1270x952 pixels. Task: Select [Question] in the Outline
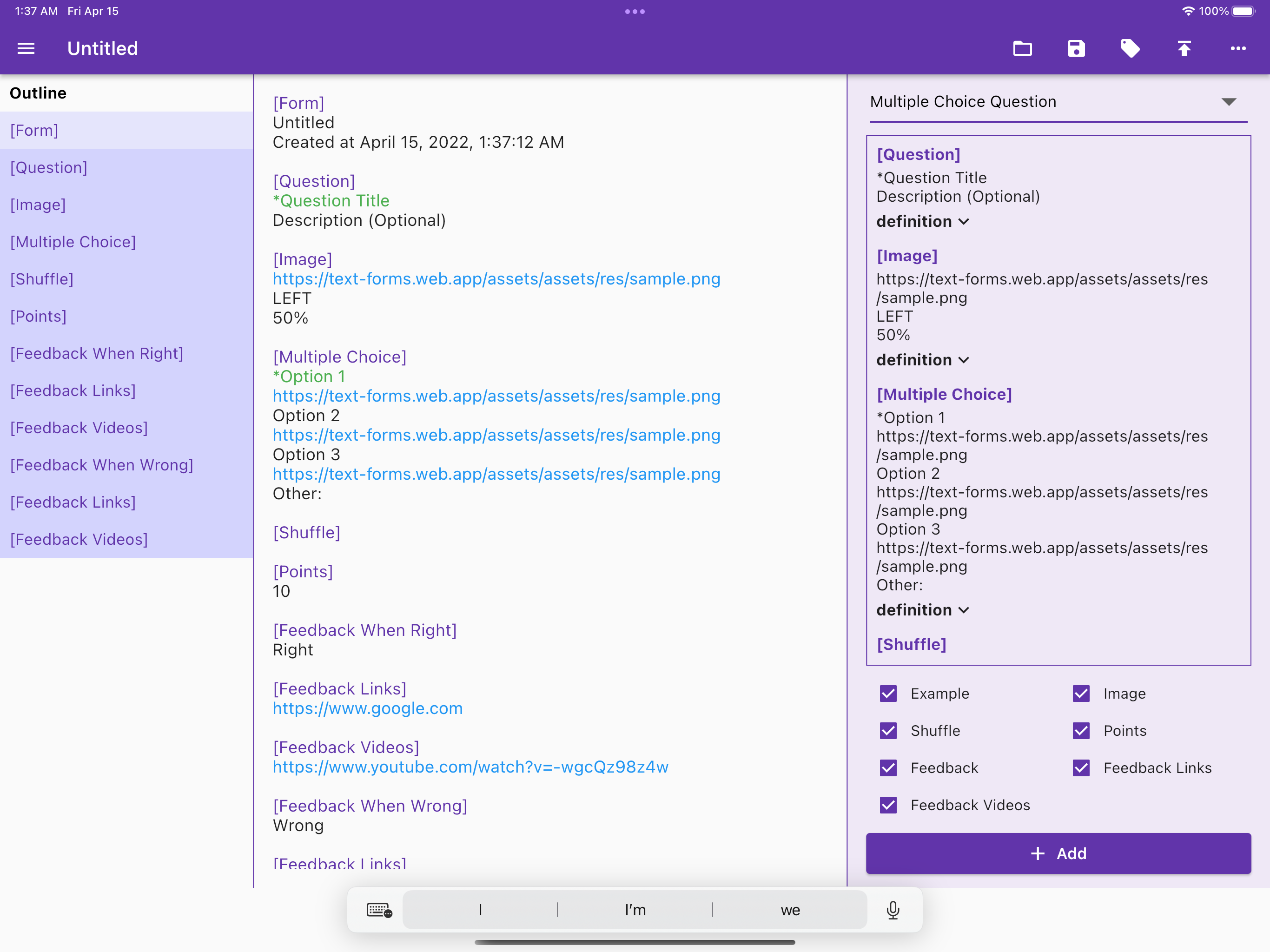[x=126, y=168]
